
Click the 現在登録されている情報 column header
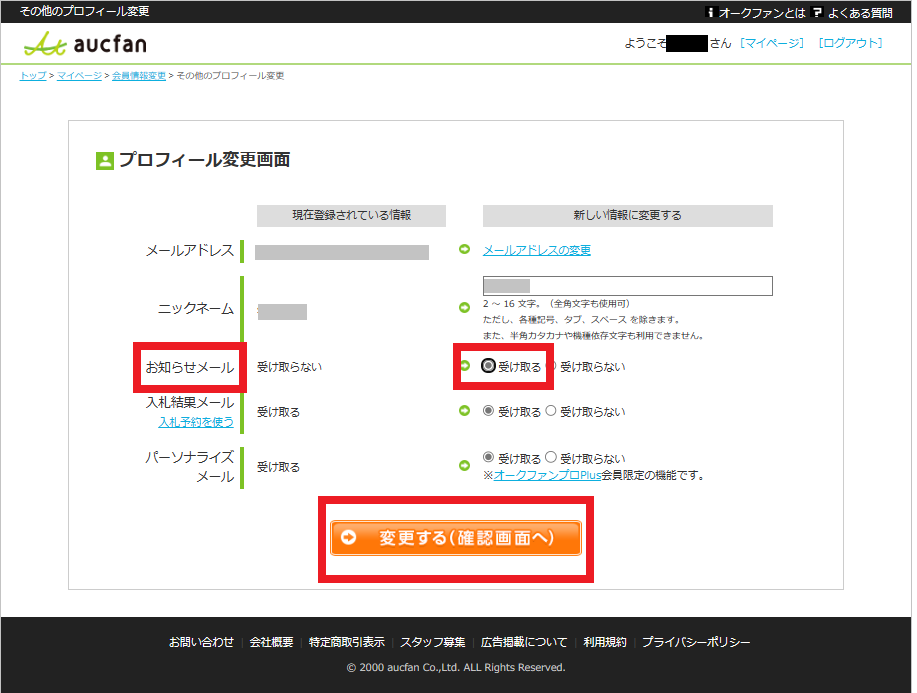351,215
